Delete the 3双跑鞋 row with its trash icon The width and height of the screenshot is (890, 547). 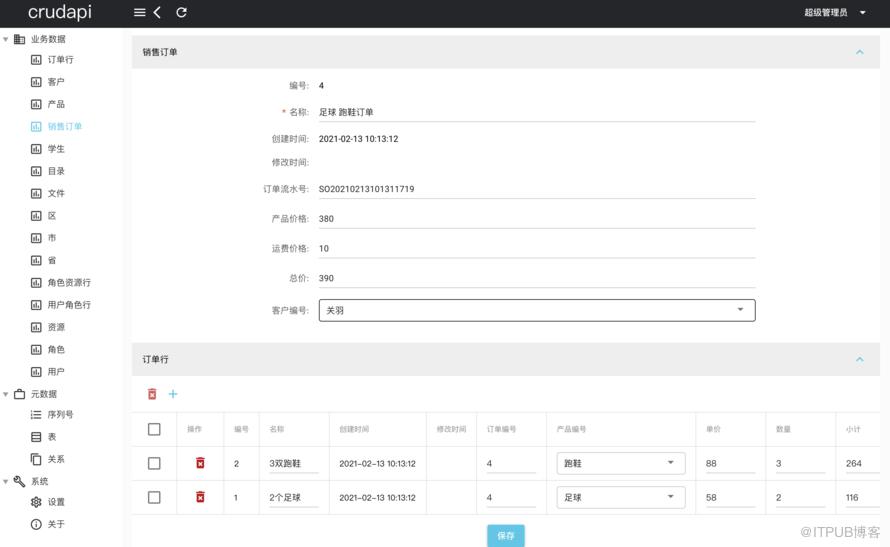click(200, 464)
